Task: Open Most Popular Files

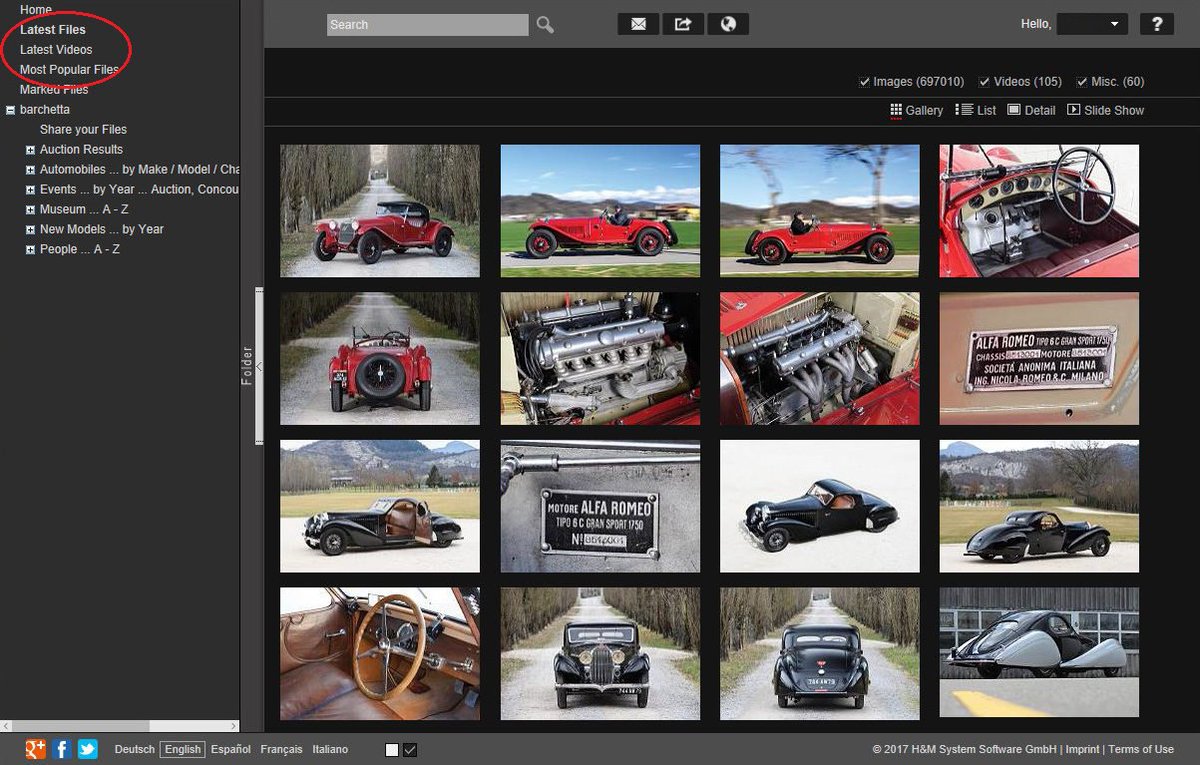Action: point(69,70)
